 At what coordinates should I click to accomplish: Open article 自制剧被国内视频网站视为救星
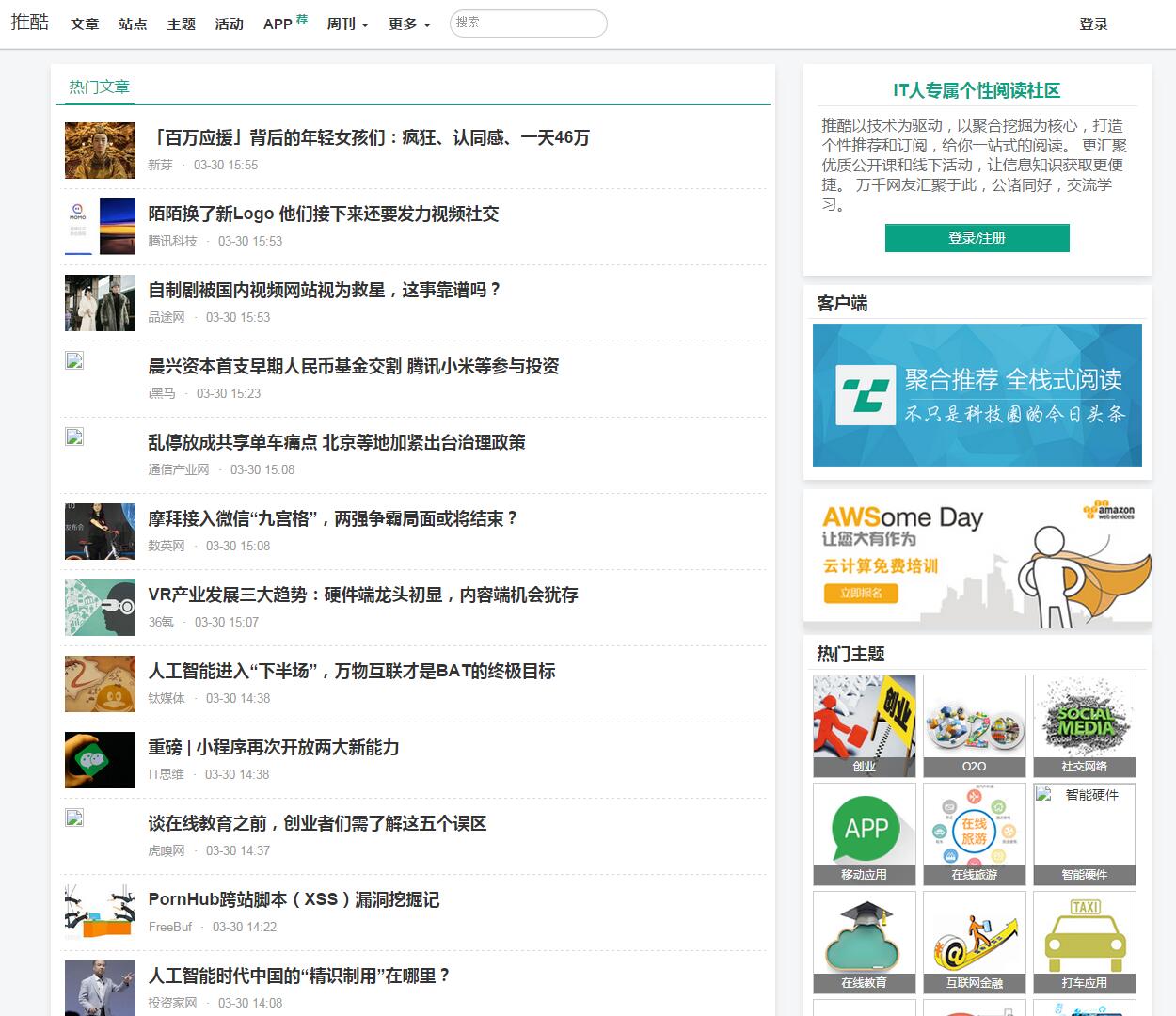coord(325,290)
